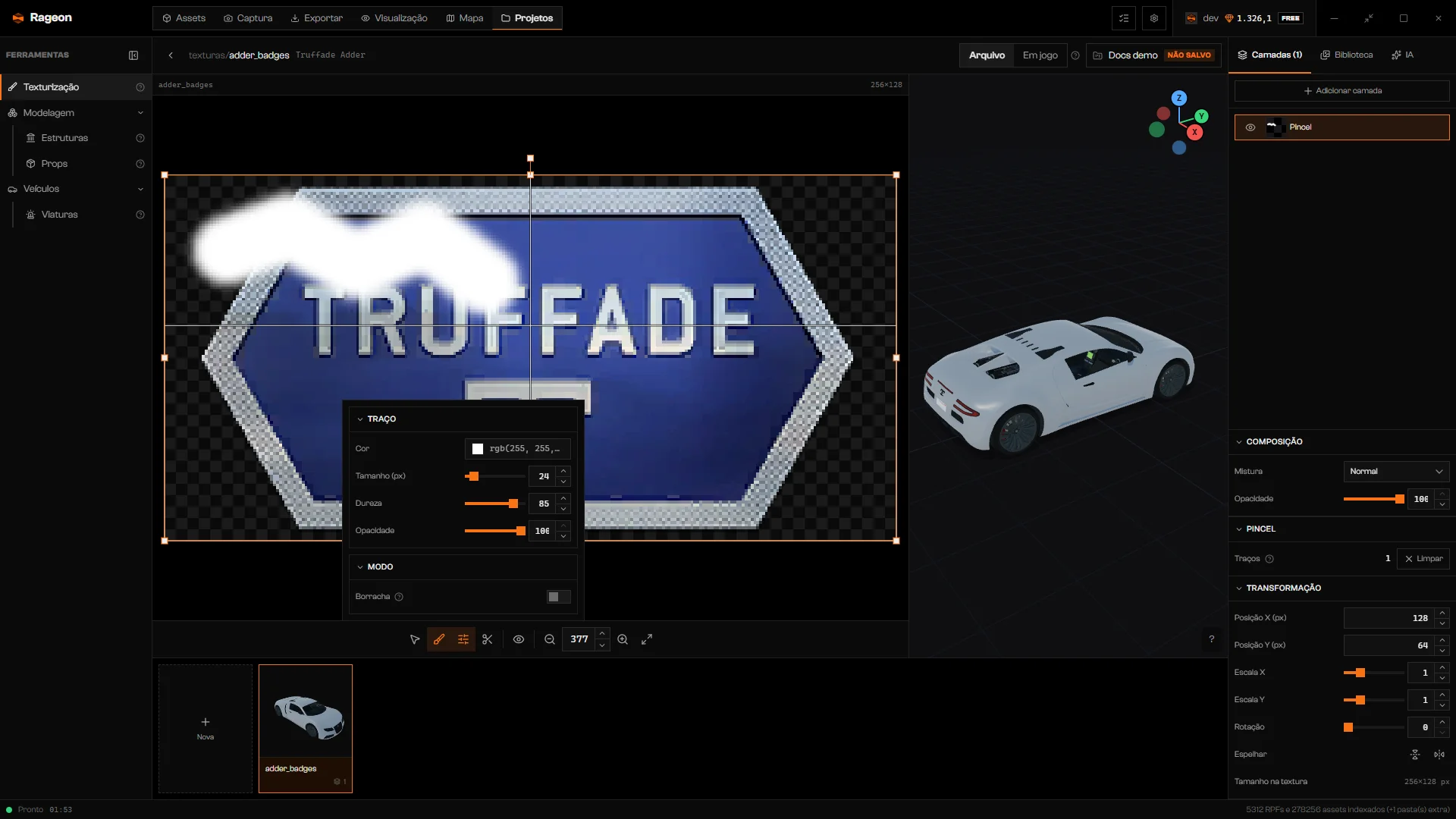Click the Posição X input field

(x=1389, y=618)
